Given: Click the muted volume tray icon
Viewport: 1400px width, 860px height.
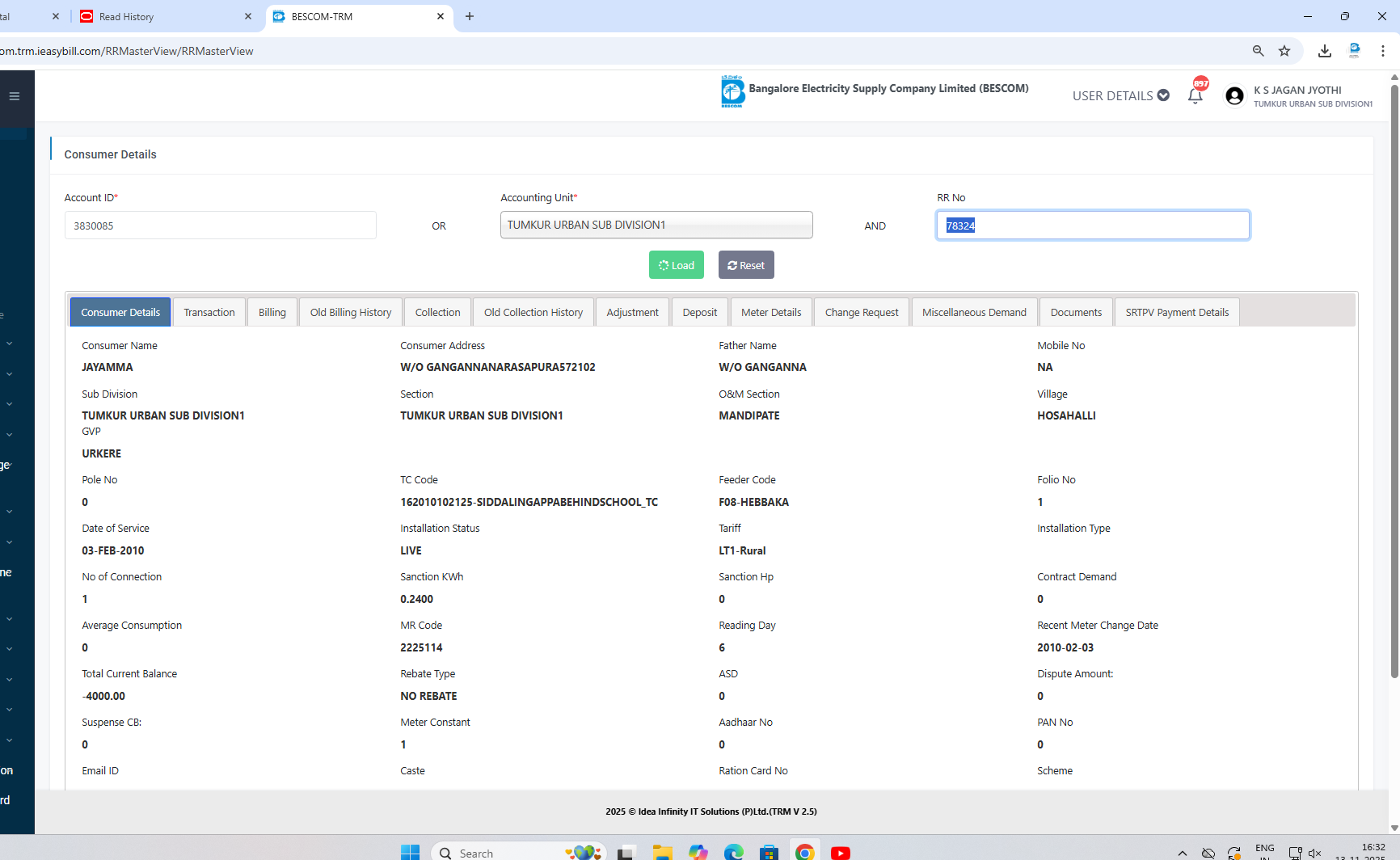Looking at the screenshot, I should click(1315, 854).
